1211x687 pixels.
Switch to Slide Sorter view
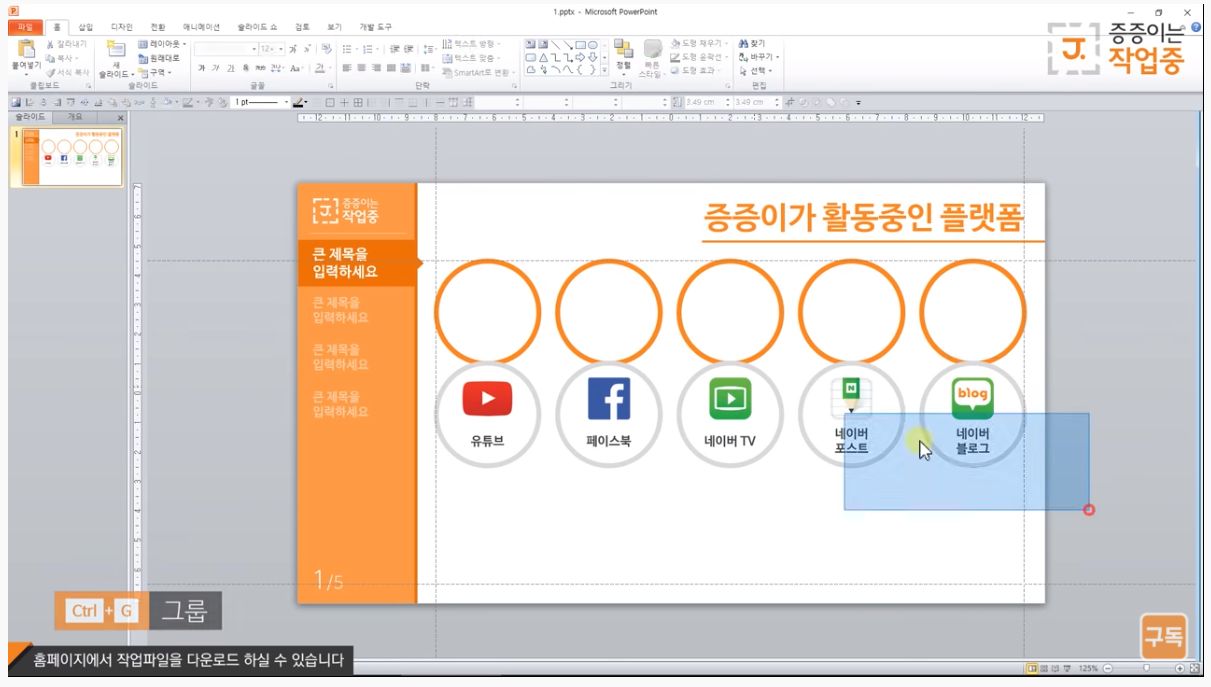point(1043,668)
